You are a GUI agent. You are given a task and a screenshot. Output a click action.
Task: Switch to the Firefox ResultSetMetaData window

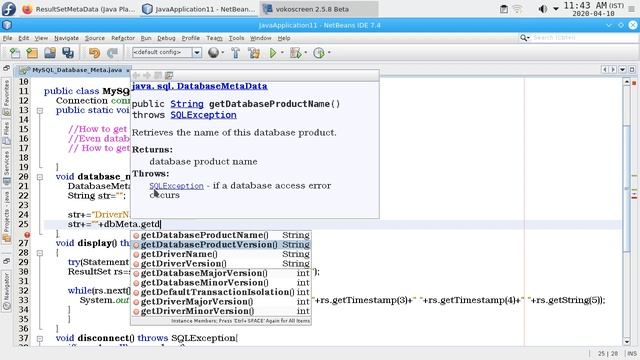(x=79, y=9)
